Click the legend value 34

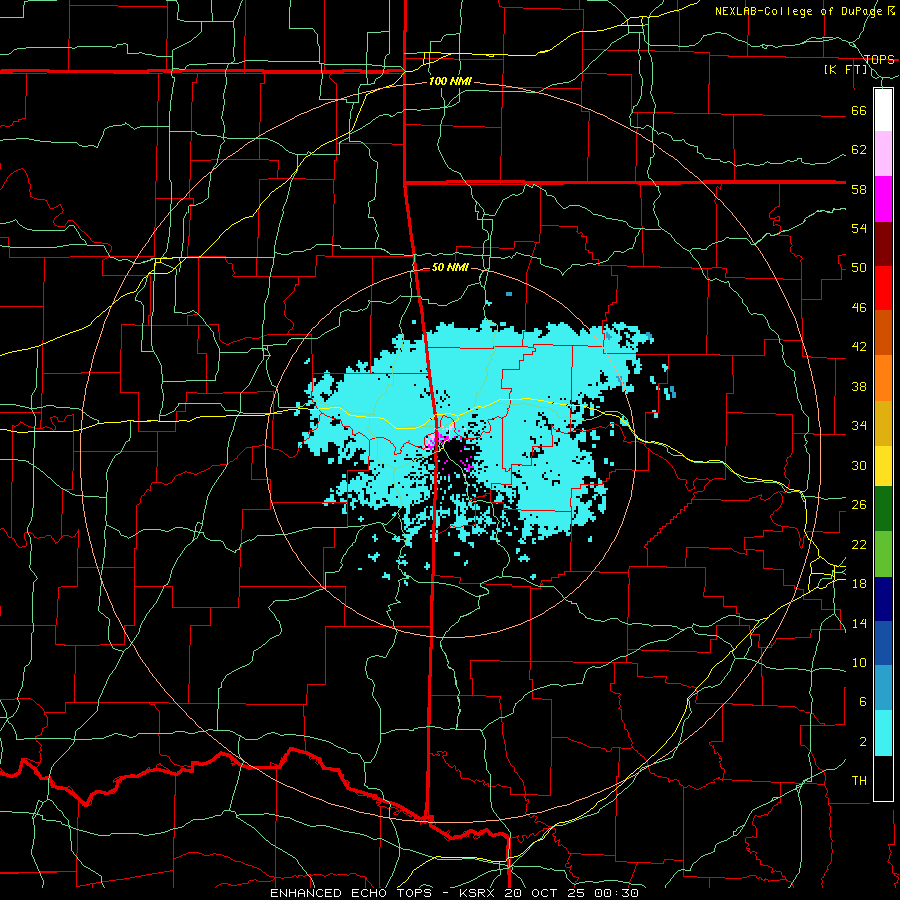point(859,425)
